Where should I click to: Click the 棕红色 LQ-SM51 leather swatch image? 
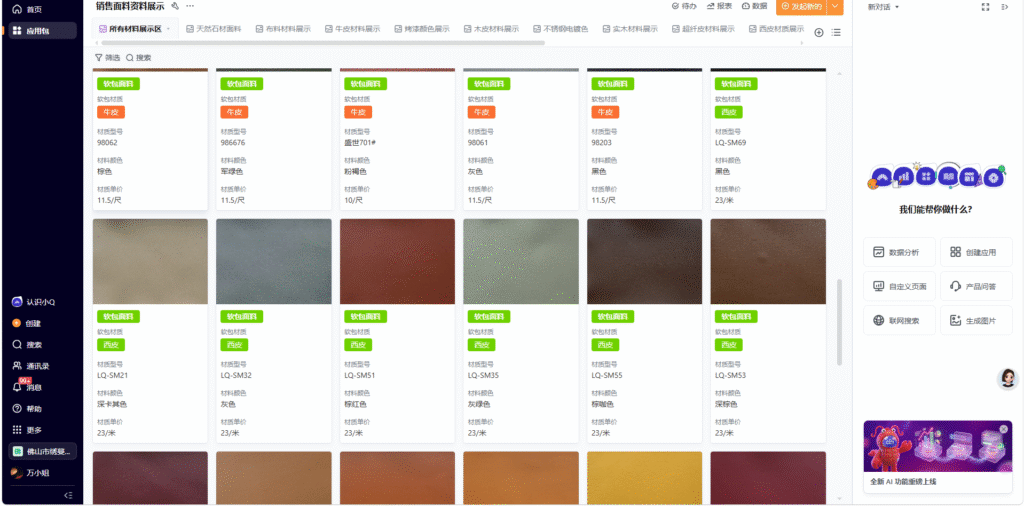point(397,261)
